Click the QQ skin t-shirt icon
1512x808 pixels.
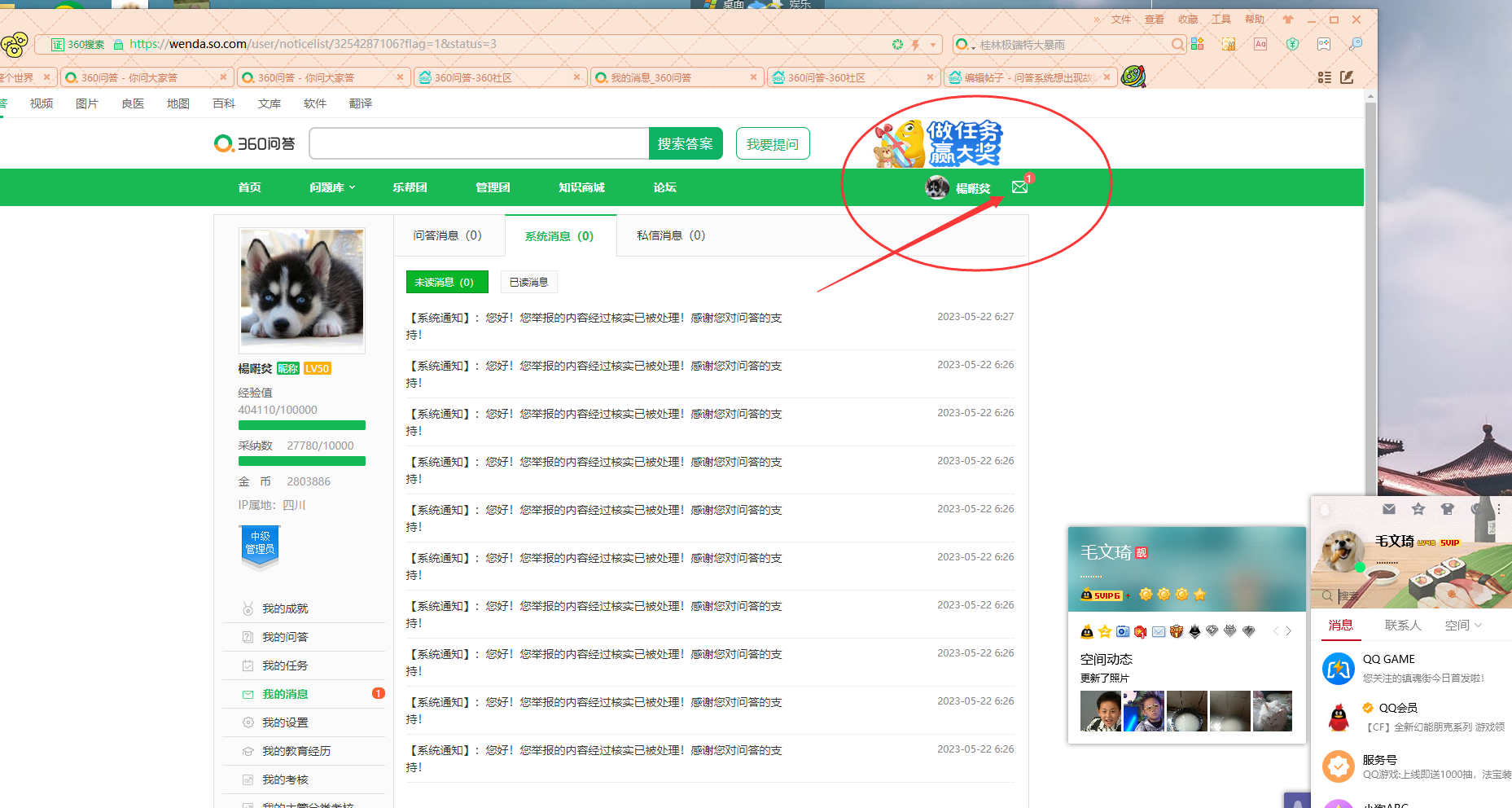[1447, 509]
